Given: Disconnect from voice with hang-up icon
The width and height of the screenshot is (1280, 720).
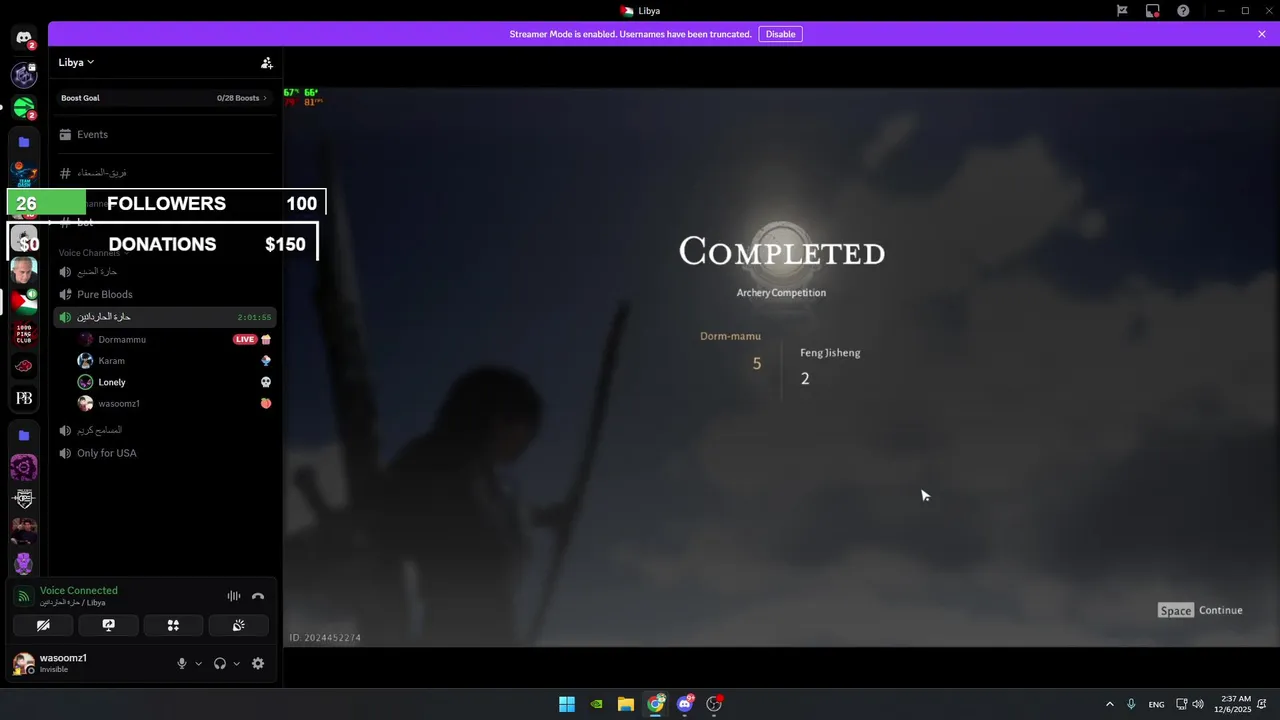Looking at the screenshot, I should pos(258,596).
